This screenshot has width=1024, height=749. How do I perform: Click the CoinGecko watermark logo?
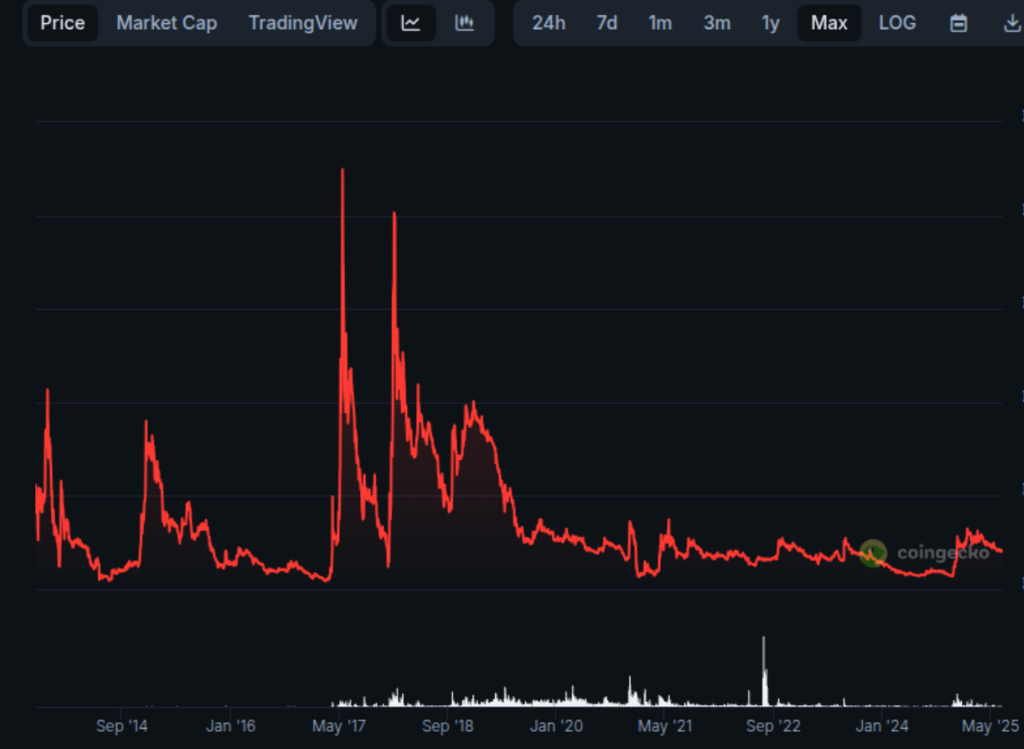coord(874,551)
